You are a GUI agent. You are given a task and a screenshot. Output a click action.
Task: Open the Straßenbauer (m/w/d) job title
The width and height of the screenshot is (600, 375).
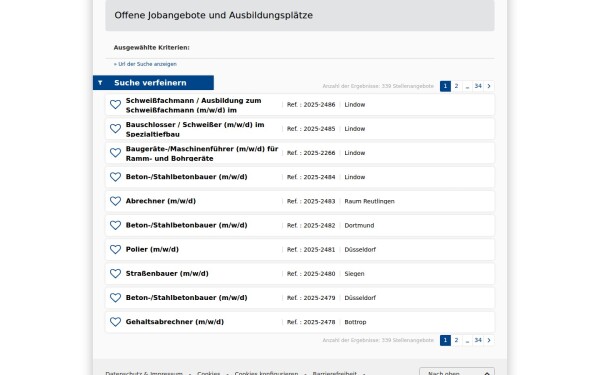tap(167, 273)
